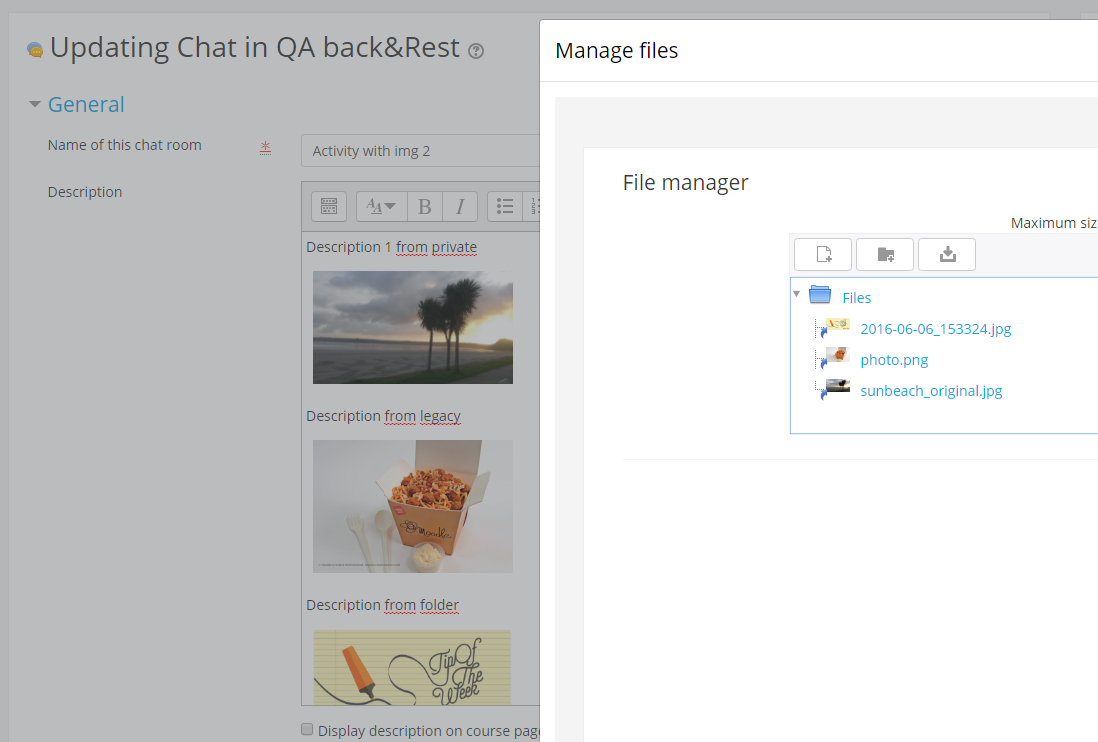The image size is (1098, 742).
Task: Toggle Bold in the description editor
Action: point(424,206)
